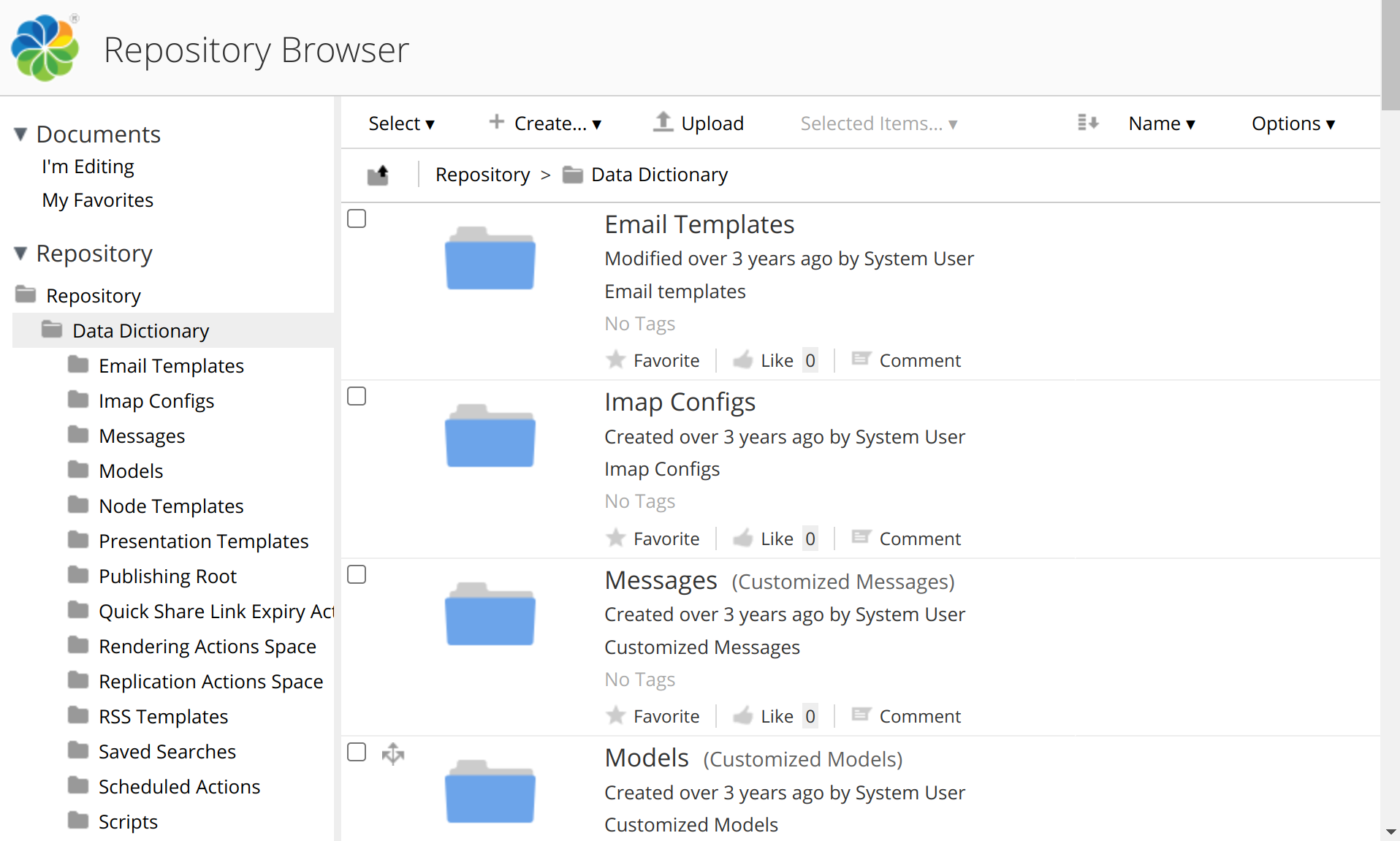Open I'm Editing documents filter
The image size is (1400, 841).
(x=88, y=167)
